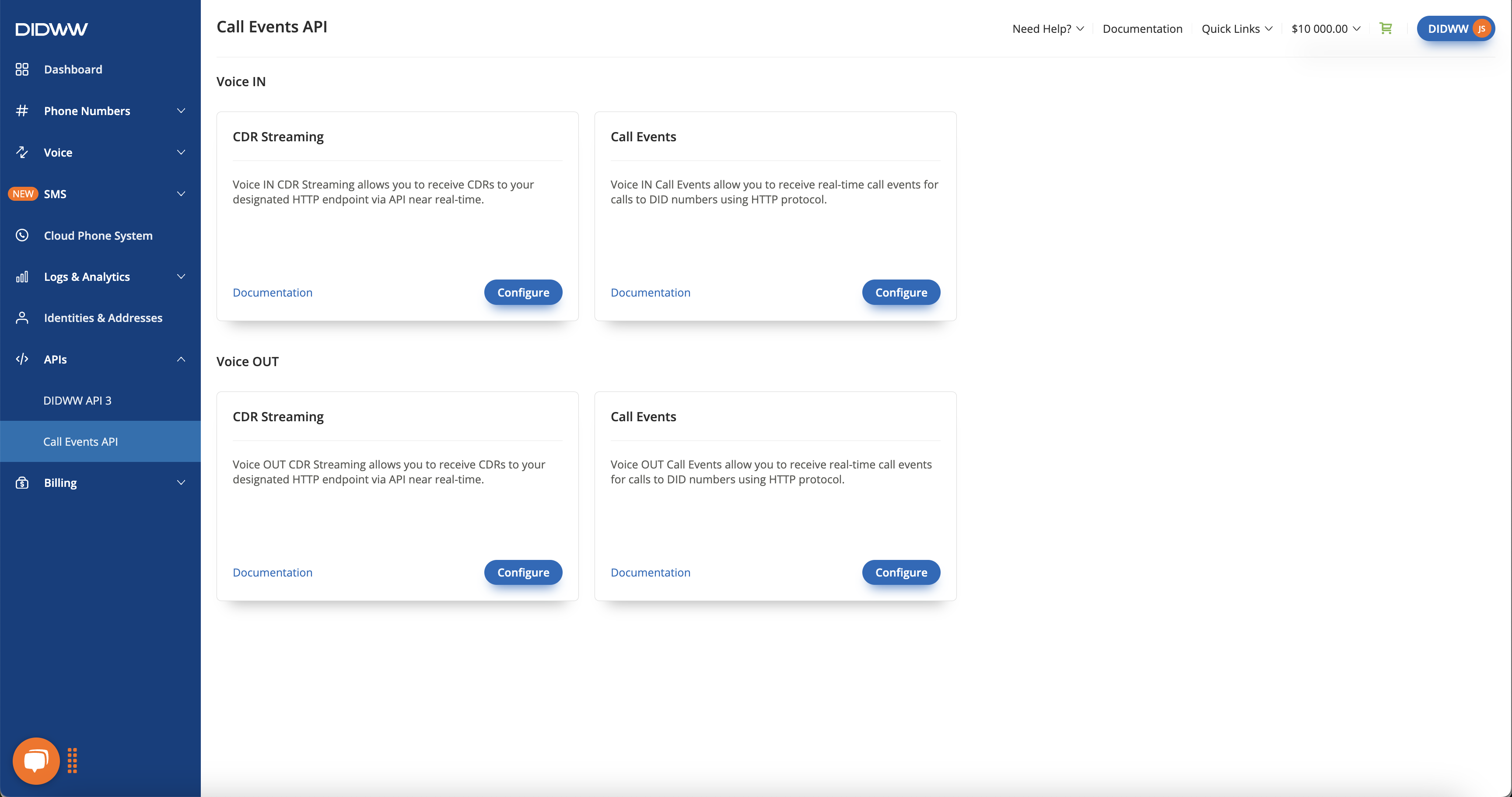Screen dimensions: 1512x797
Task: Click the orange JS user avatar
Action: (1481, 29)
